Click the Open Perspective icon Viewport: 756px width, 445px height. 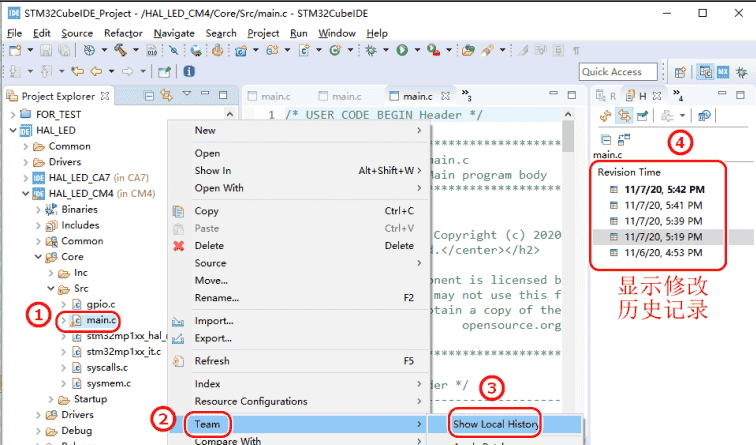coord(680,72)
